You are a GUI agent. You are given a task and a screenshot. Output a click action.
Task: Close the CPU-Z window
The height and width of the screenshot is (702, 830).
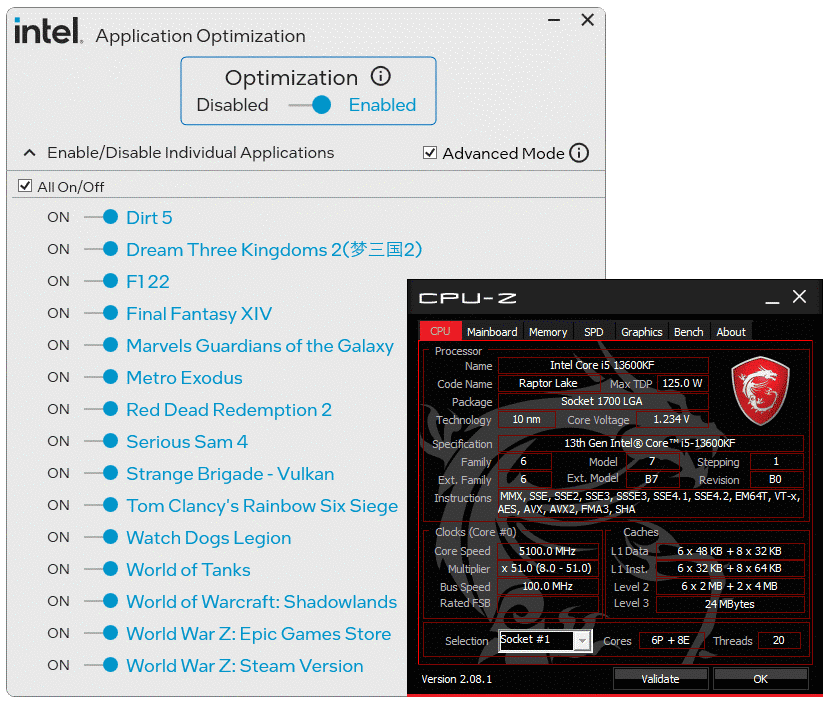pyautogui.click(x=799, y=296)
